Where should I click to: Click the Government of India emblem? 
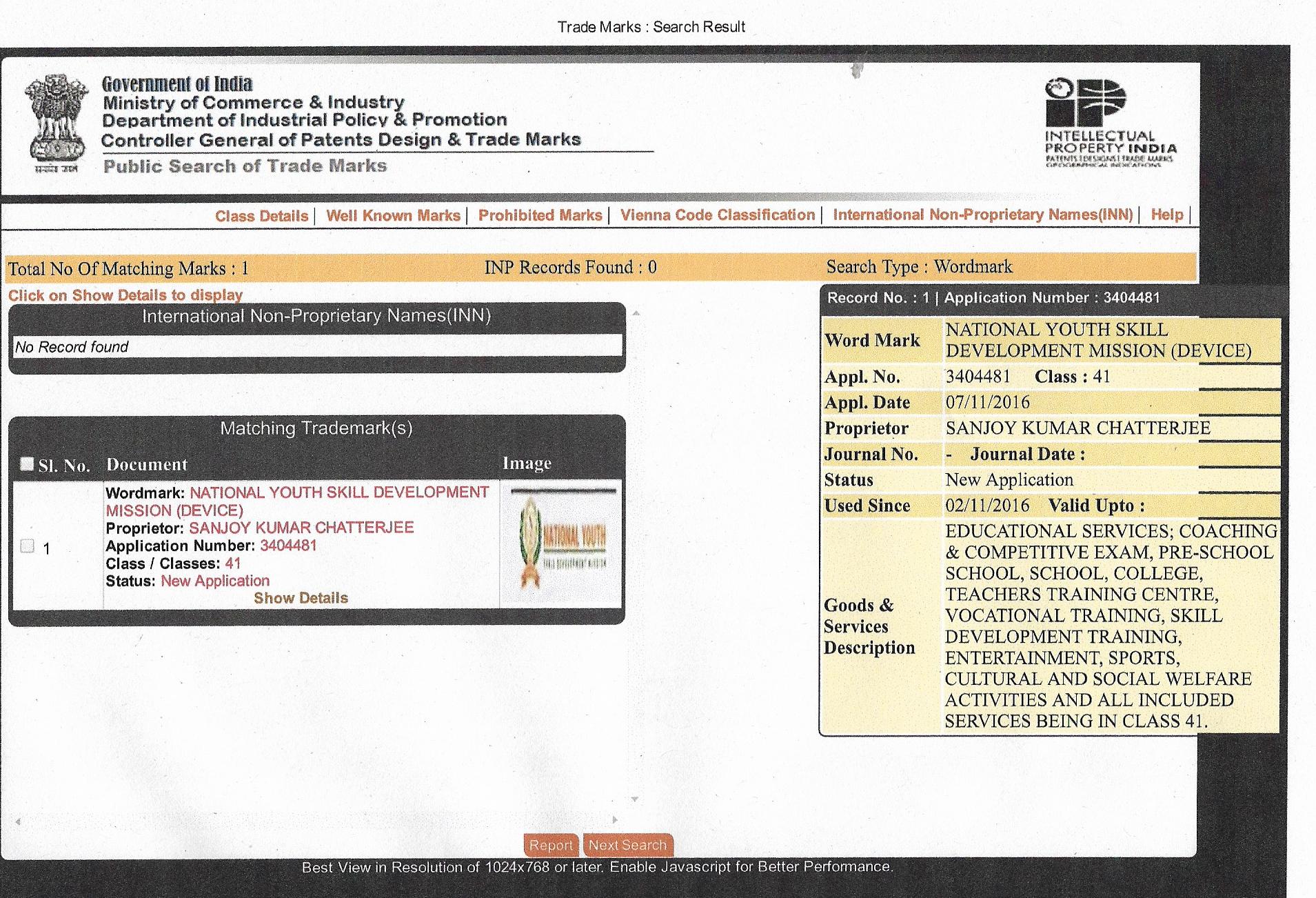pos(57,122)
